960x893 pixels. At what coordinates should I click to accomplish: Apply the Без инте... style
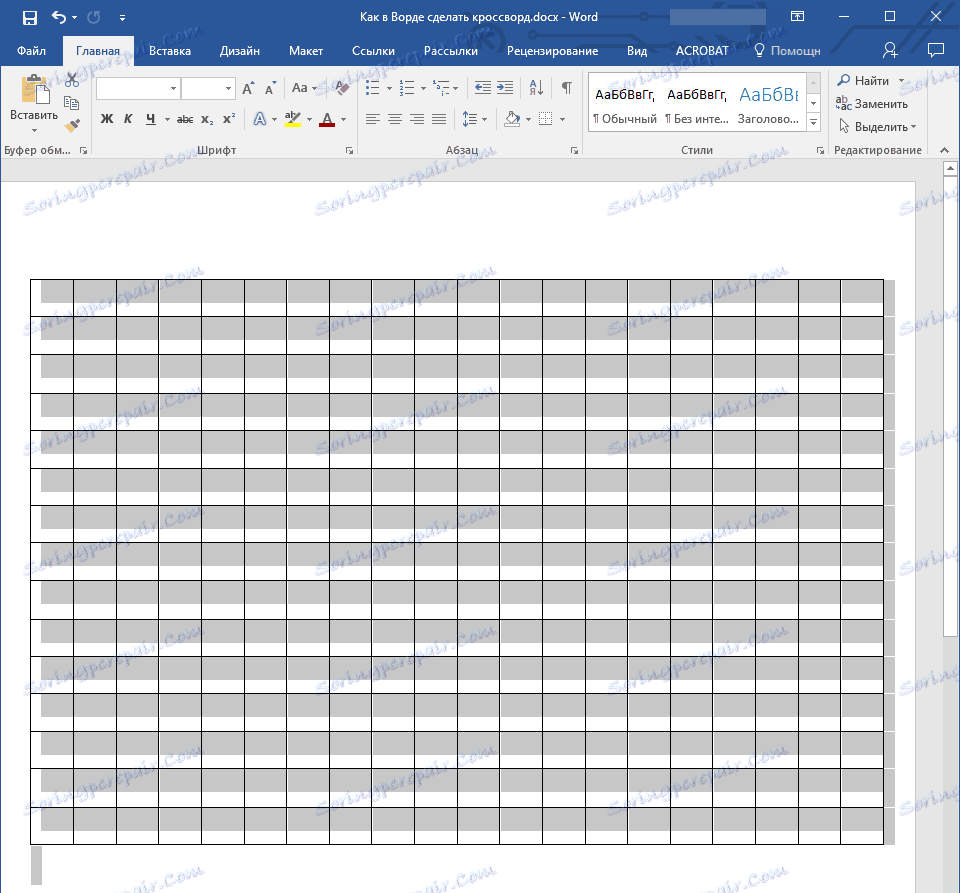tap(697, 105)
